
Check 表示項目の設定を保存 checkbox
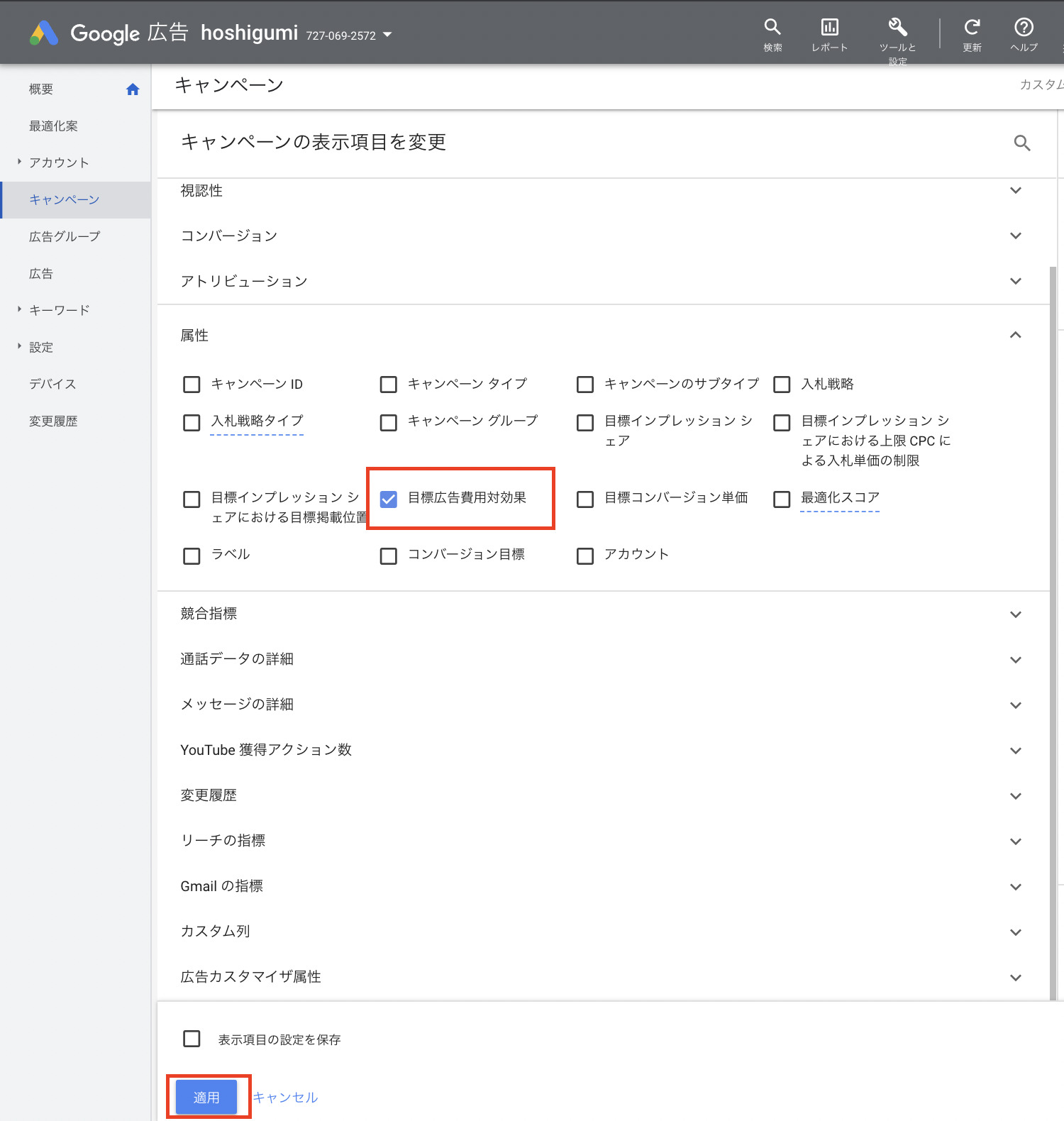(x=192, y=1039)
